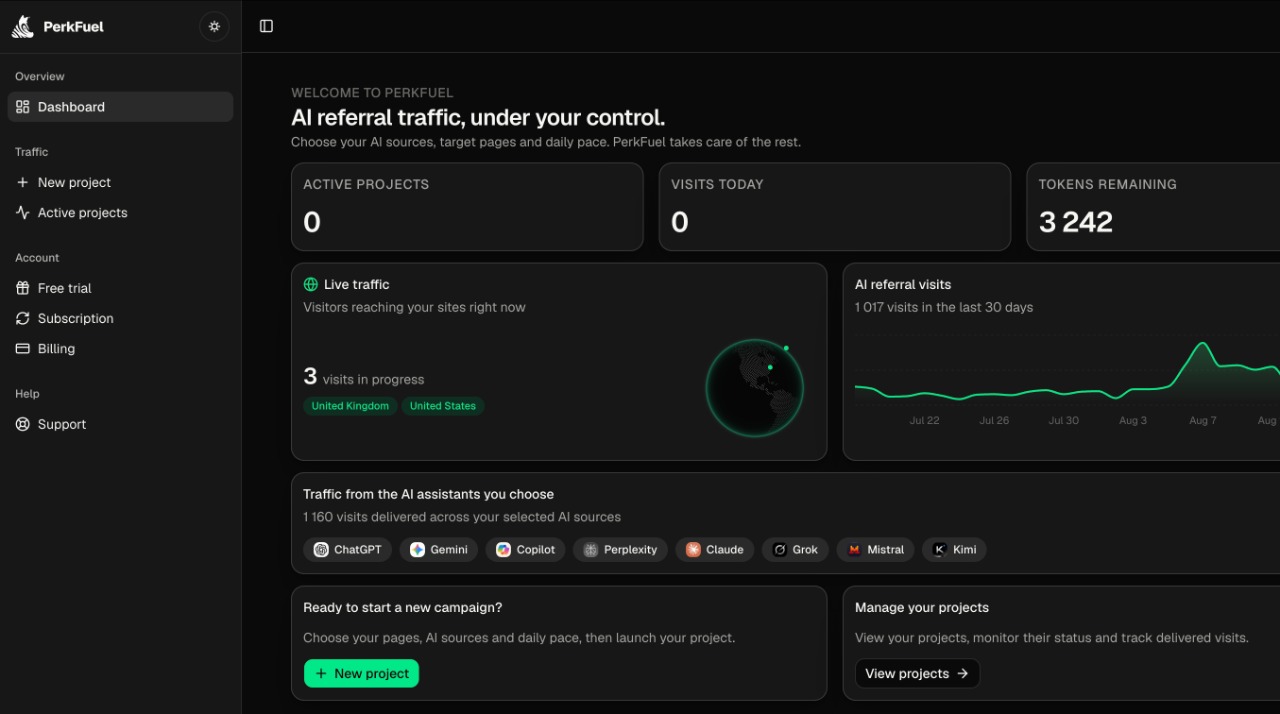The height and width of the screenshot is (714, 1280).
Task: Click the Tokens Remaining value 3 242
Action: pyautogui.click(x=1075, y=222)
